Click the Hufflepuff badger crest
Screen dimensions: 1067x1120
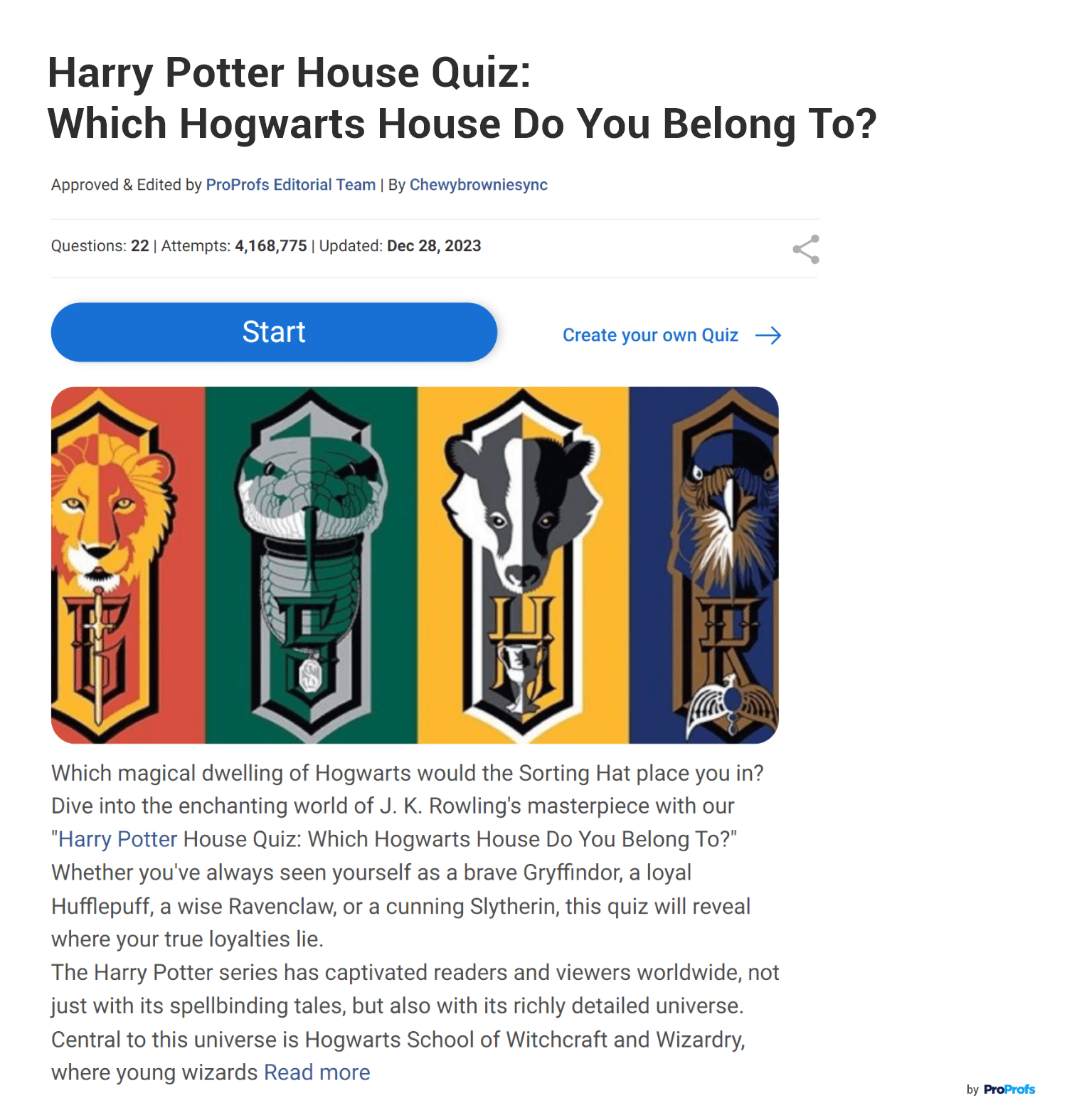[x=523, y=565]
